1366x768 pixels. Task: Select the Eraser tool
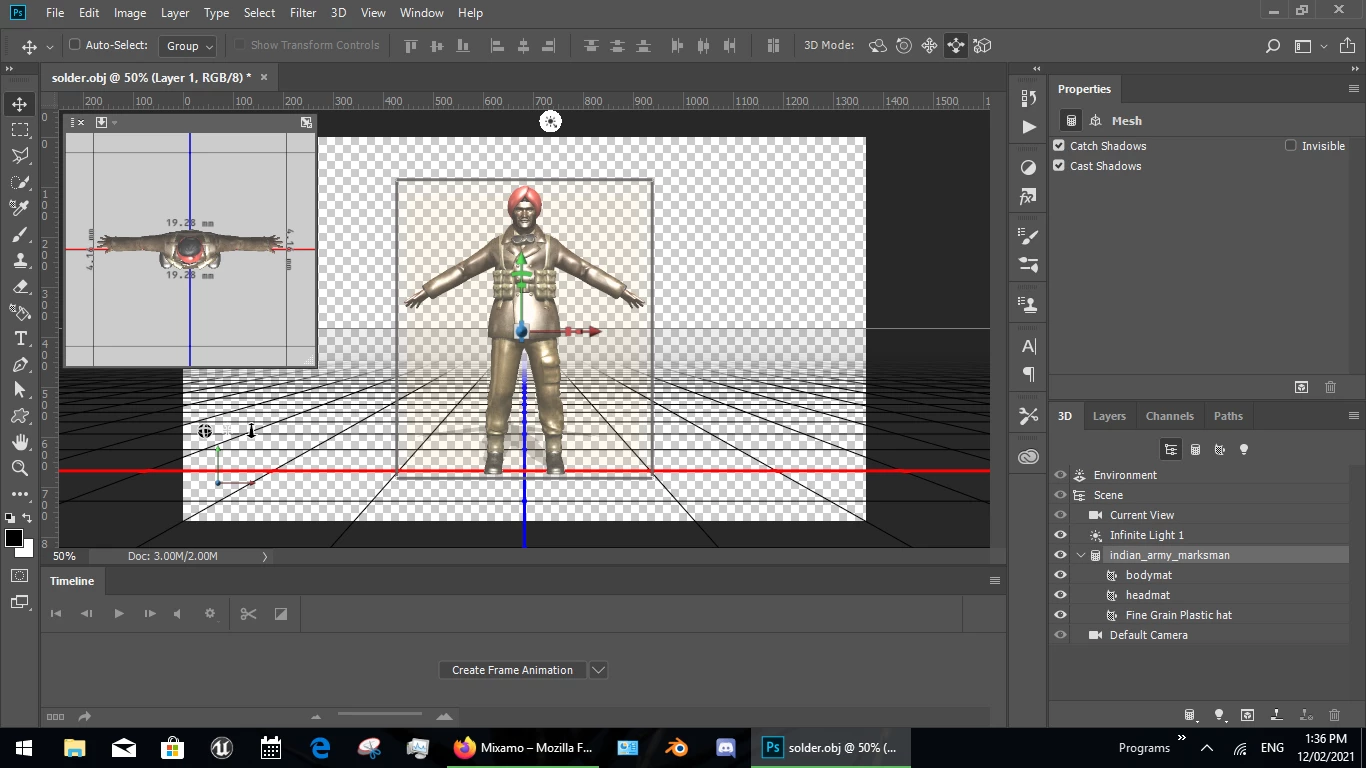pos(20,287)
